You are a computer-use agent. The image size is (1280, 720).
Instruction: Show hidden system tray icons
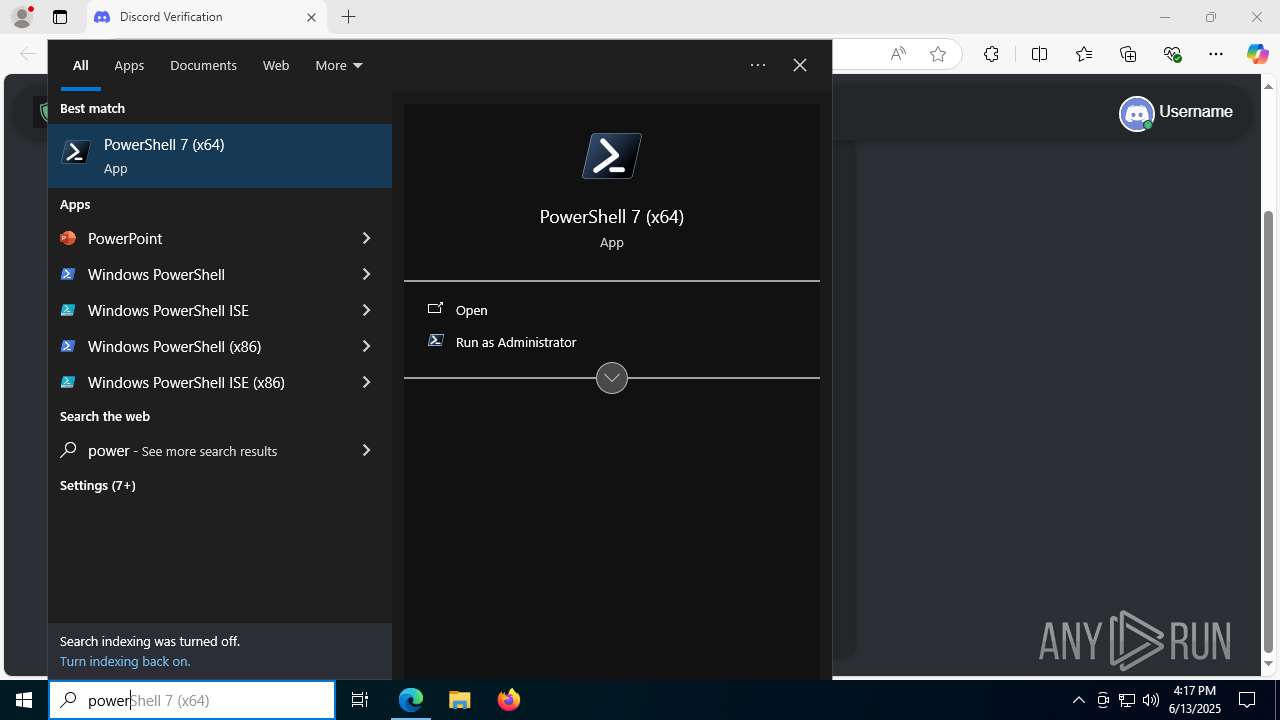click(1078, 700)
